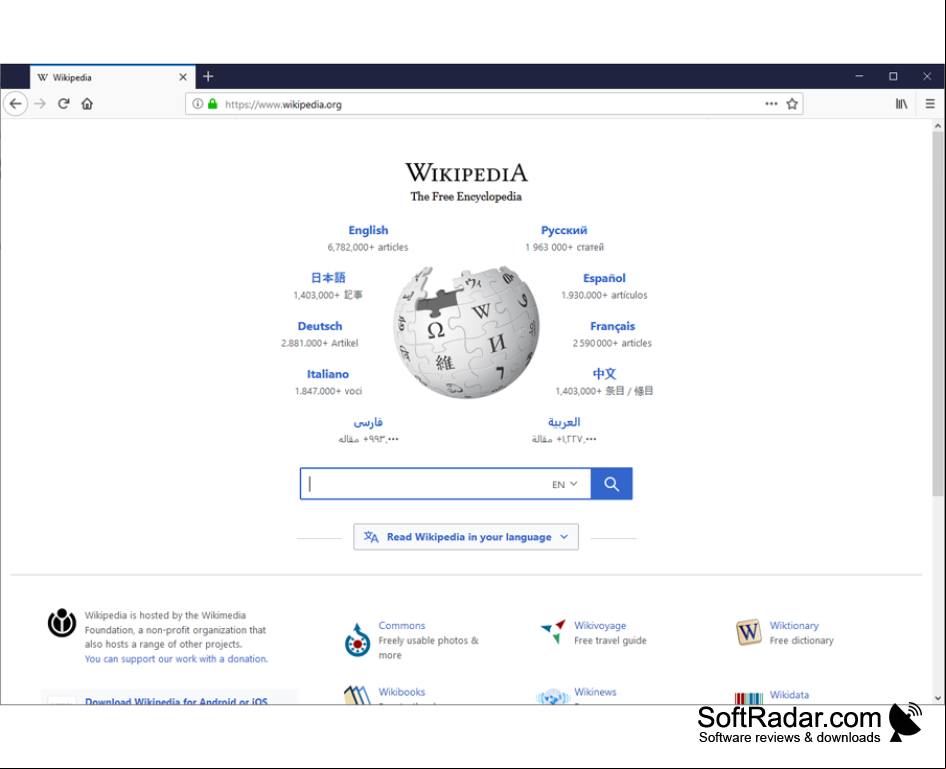Click the Wikidata barcode icon
The image size is (946, 769).
(x=749, y=698)
